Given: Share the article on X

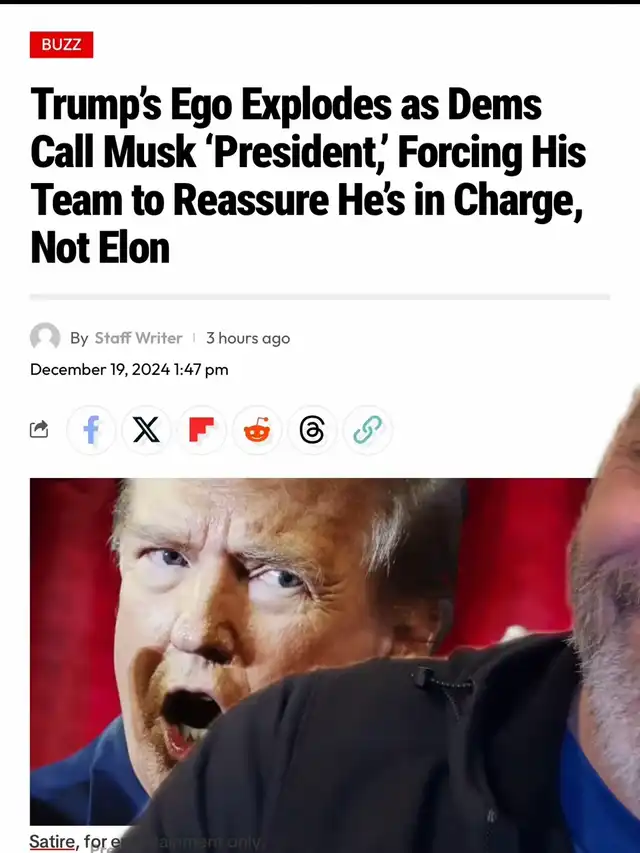Looking at the screenshot, I should tap(146, 430).
